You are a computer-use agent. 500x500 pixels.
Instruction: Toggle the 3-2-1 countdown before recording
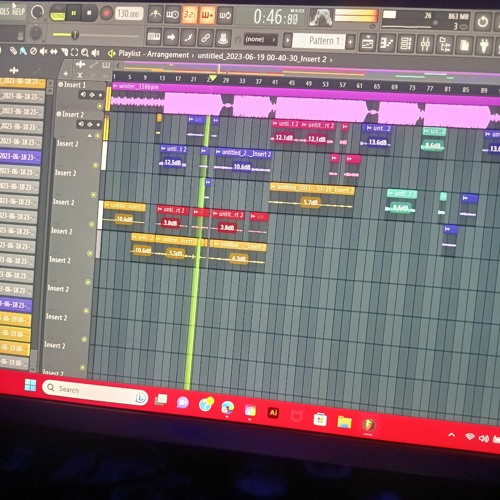coord(189,15)
